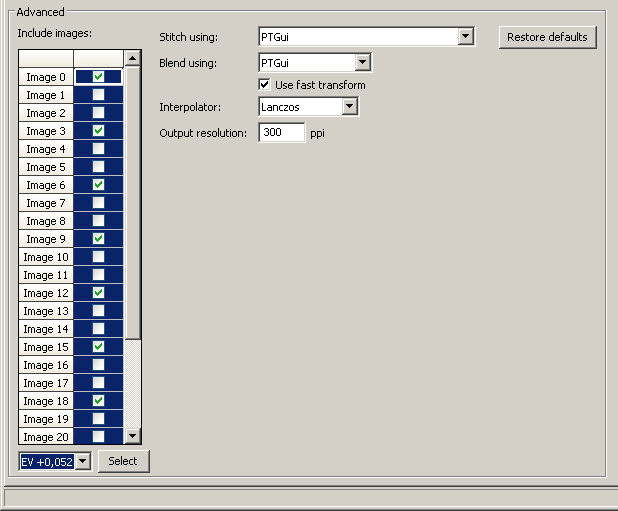The image size is (618, 511).
Task: Toggle the Use fast transform checkbox
Action: tap(265, 85)
